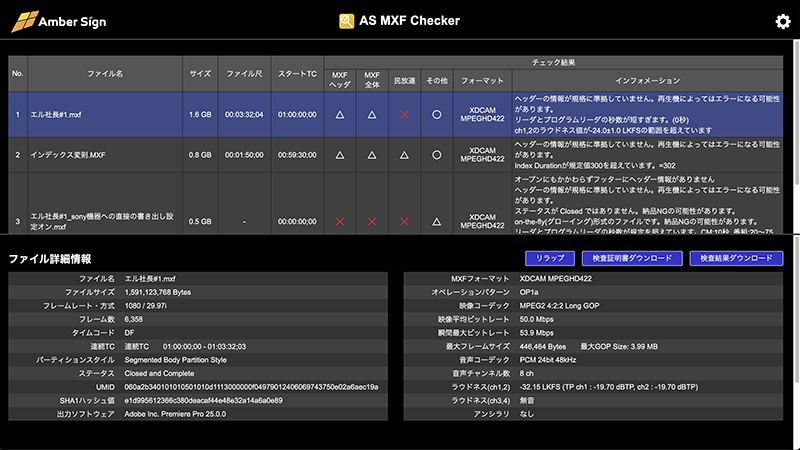The width and height of the screenshot is (800, 450).
Task: Click audio channel value 8 ch
Action: pos(527,373)
